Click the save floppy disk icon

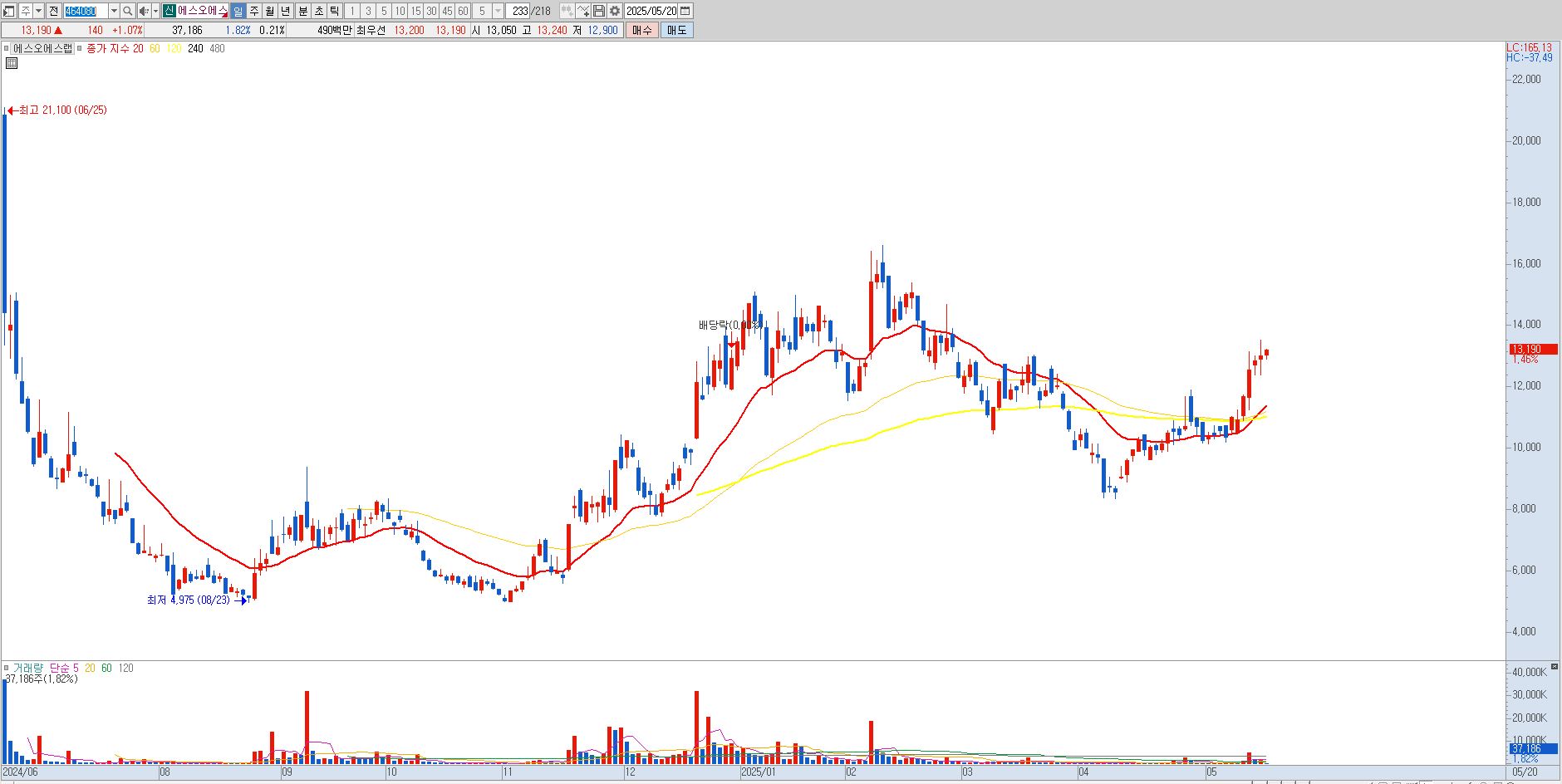tap(598, 11)
